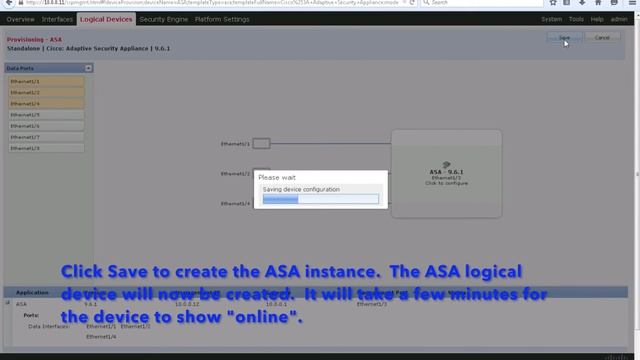Click the 10.0.0.12 address cell
This screenshot has height=360, width=640.
click(x=187, y=304)
